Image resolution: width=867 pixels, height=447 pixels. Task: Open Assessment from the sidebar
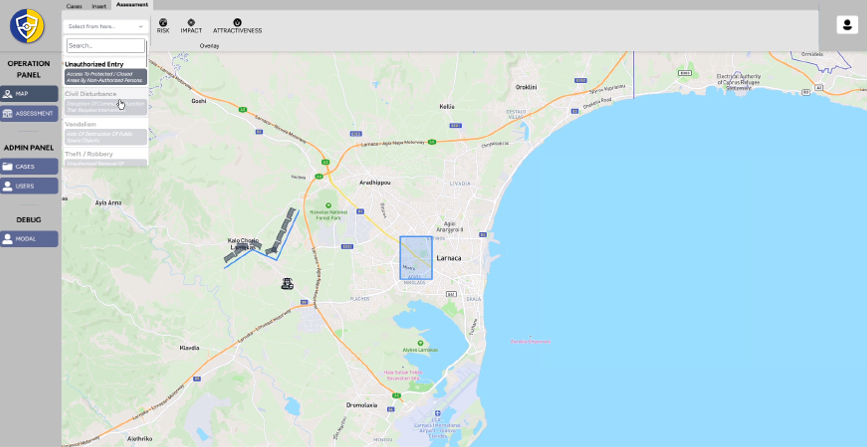(x=29, y=113)
